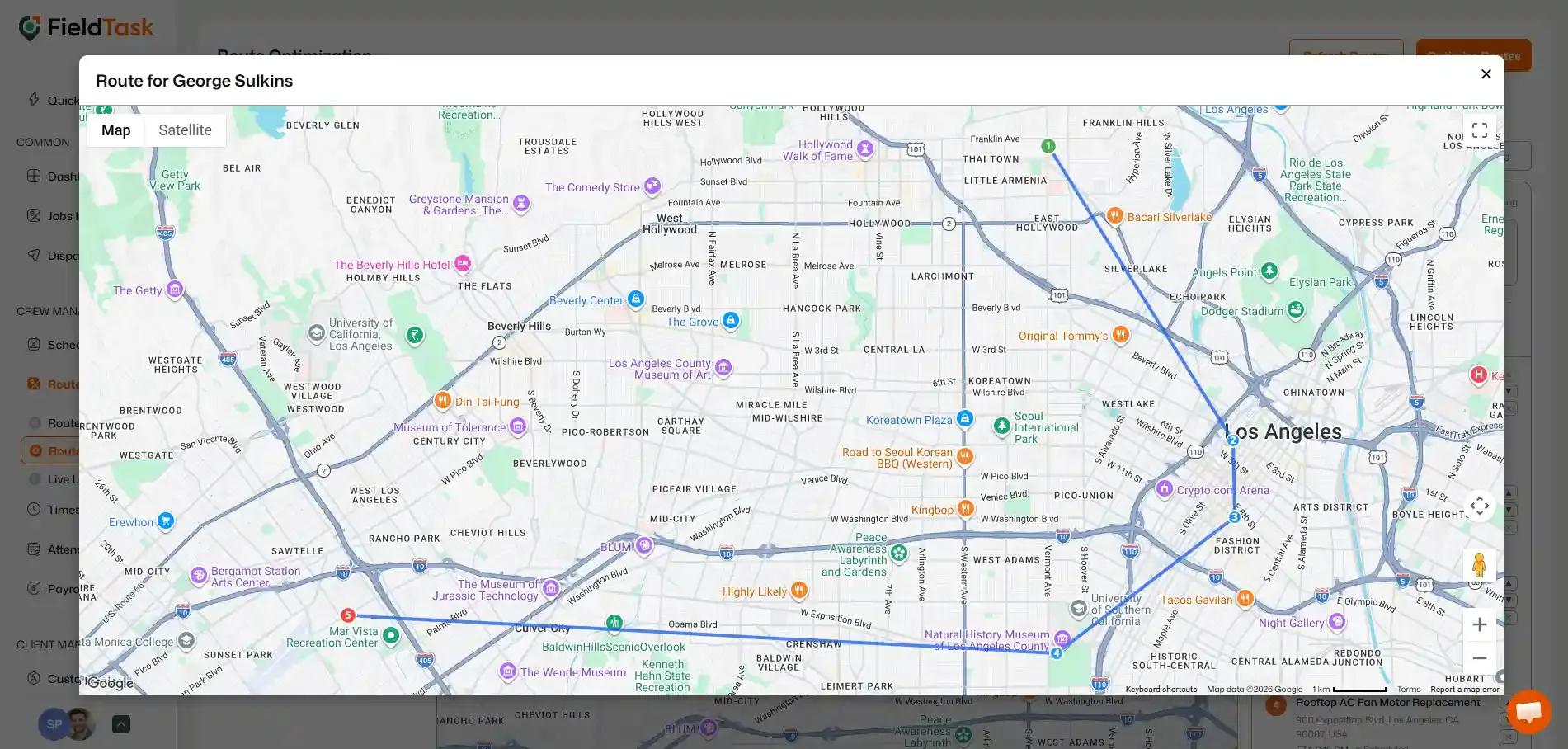Zoom out of the map
Screen dimensions: 1568x749
[x=1479, y=658]
